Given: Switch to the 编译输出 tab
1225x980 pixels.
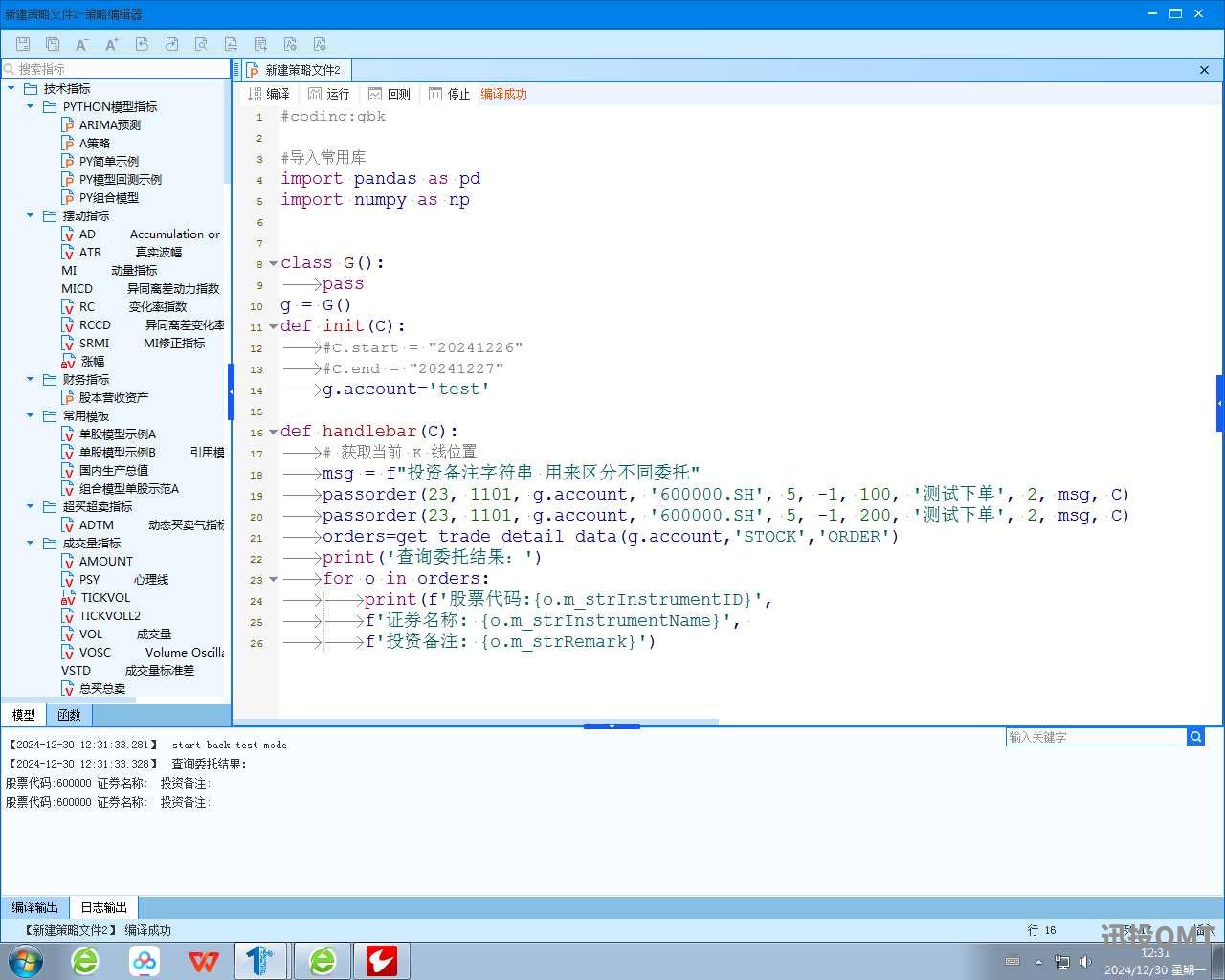Looking at the screenshot, I should [x=34, y=907].
